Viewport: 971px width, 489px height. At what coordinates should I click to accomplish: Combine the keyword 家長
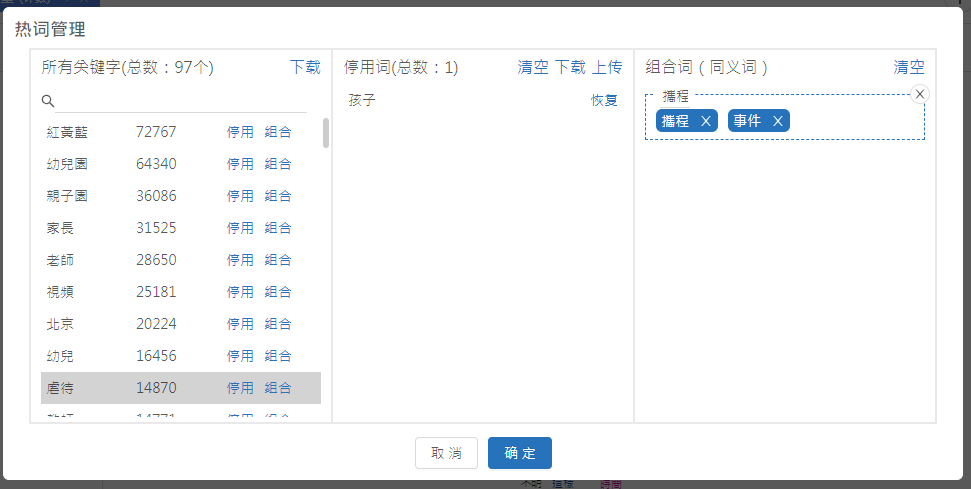pyautogui.click(x=278, y=228)
